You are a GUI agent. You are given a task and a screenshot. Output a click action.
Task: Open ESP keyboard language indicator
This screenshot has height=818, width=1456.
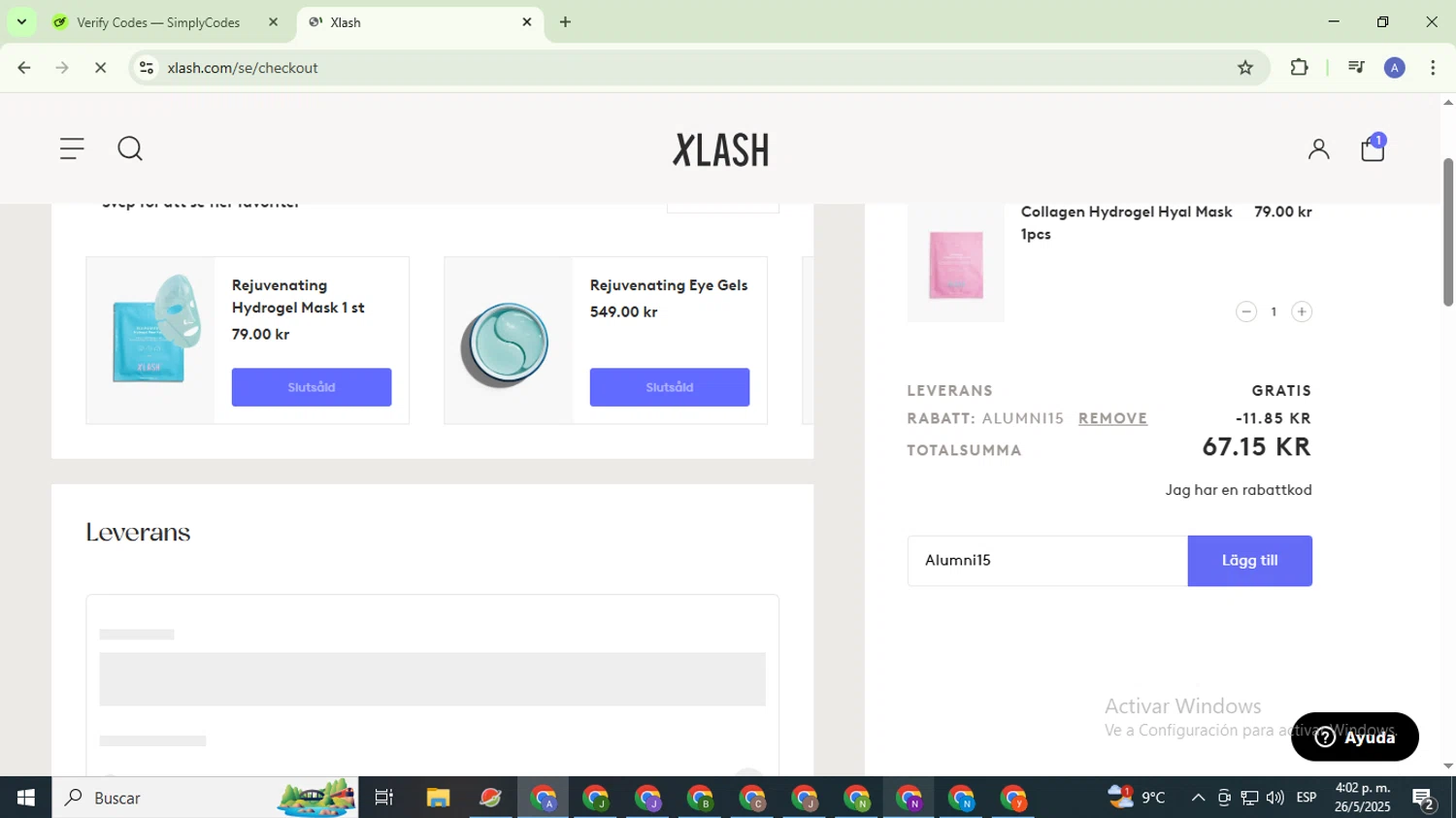tap(1307, 798)
